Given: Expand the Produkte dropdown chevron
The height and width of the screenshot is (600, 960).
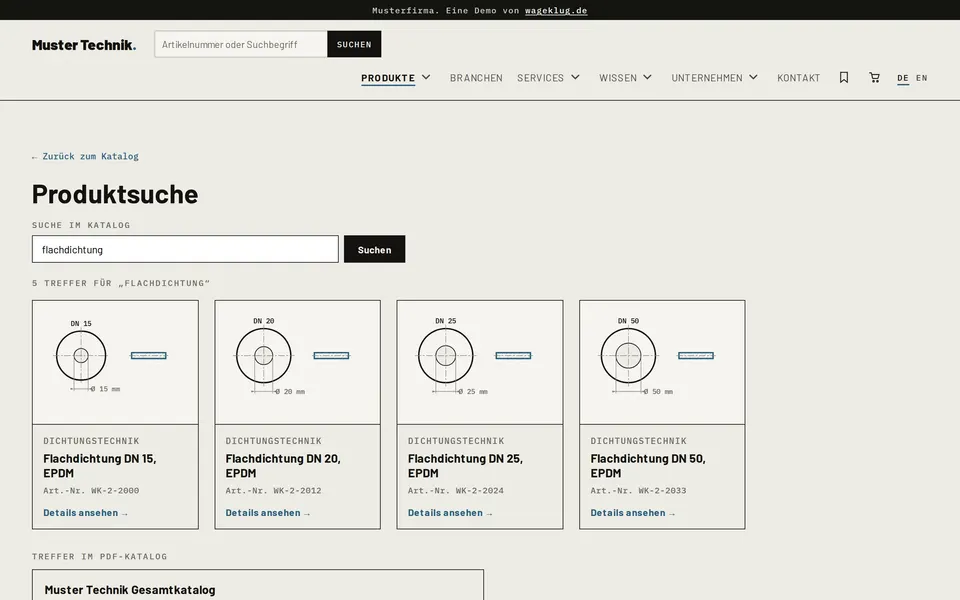Looking at the screenshot, I should point(426,77).
